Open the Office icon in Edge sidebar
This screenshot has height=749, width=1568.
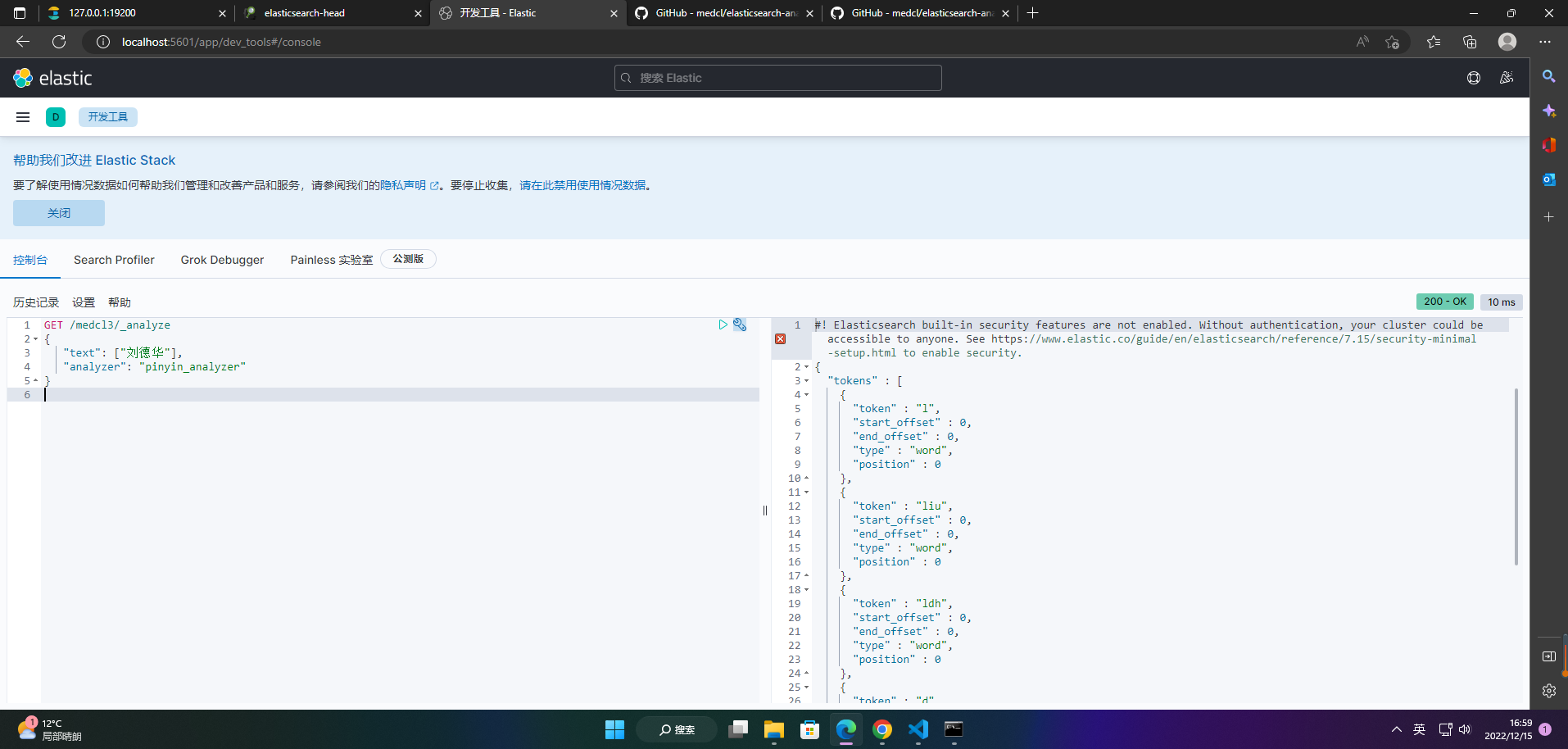pos(1548,145)
